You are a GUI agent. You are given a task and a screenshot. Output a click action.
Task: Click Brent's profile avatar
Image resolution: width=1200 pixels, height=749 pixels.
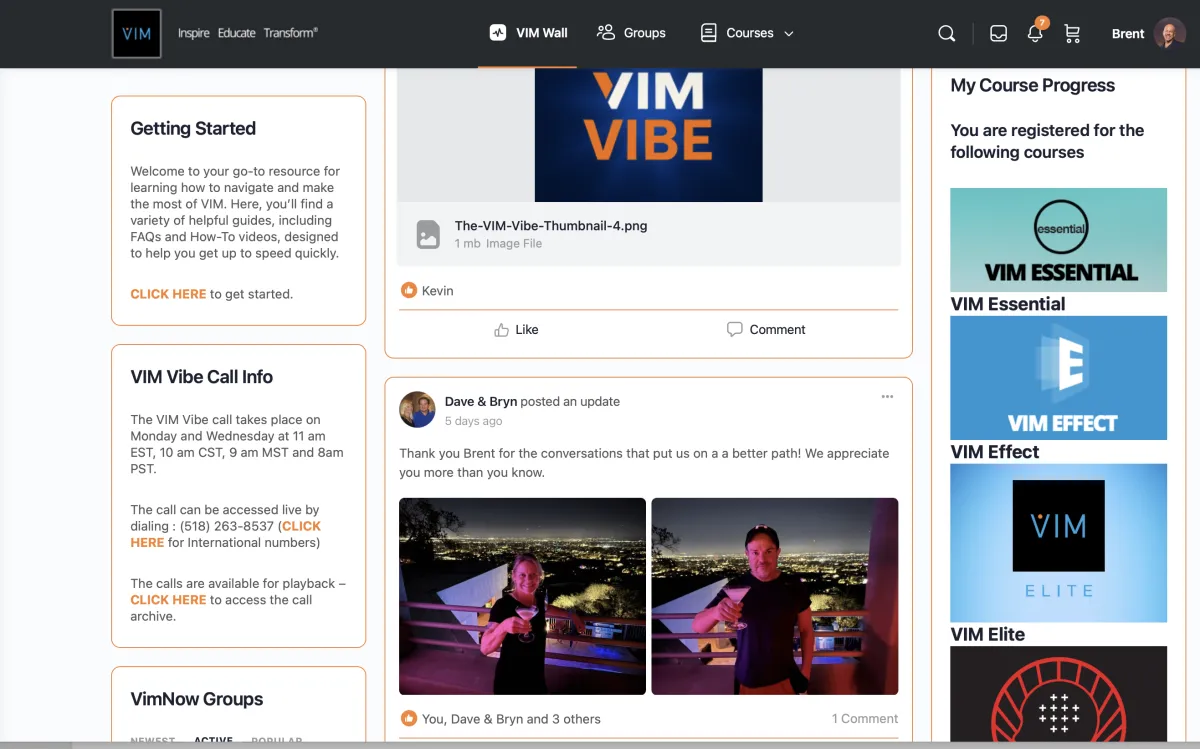1170,33
